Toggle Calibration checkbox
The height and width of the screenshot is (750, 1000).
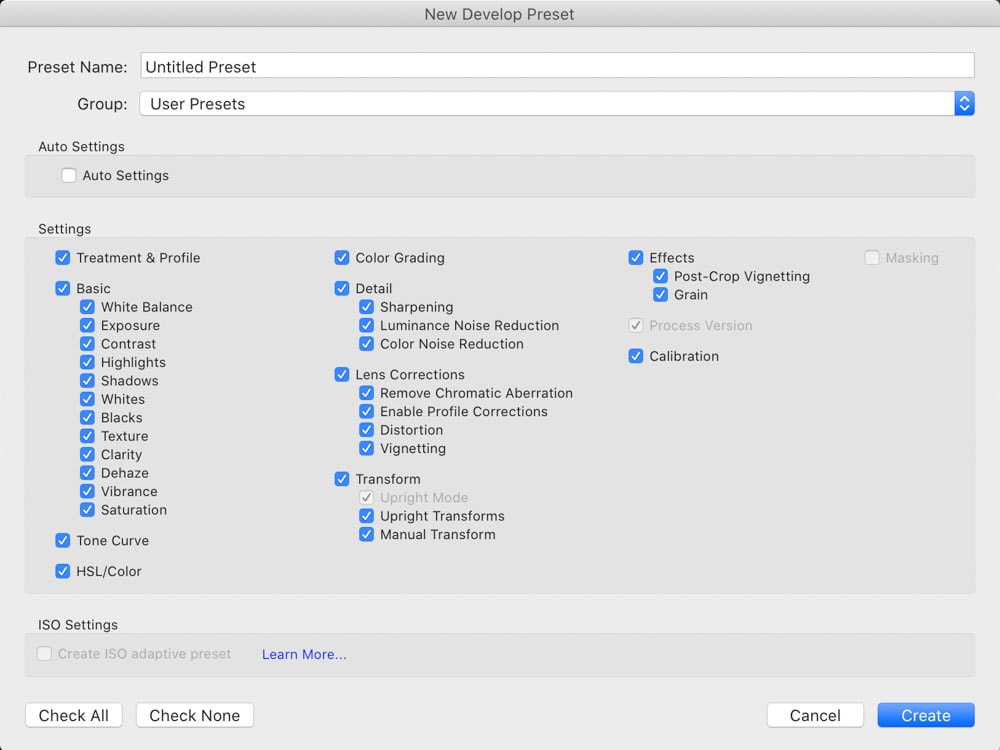pos(636,356)
